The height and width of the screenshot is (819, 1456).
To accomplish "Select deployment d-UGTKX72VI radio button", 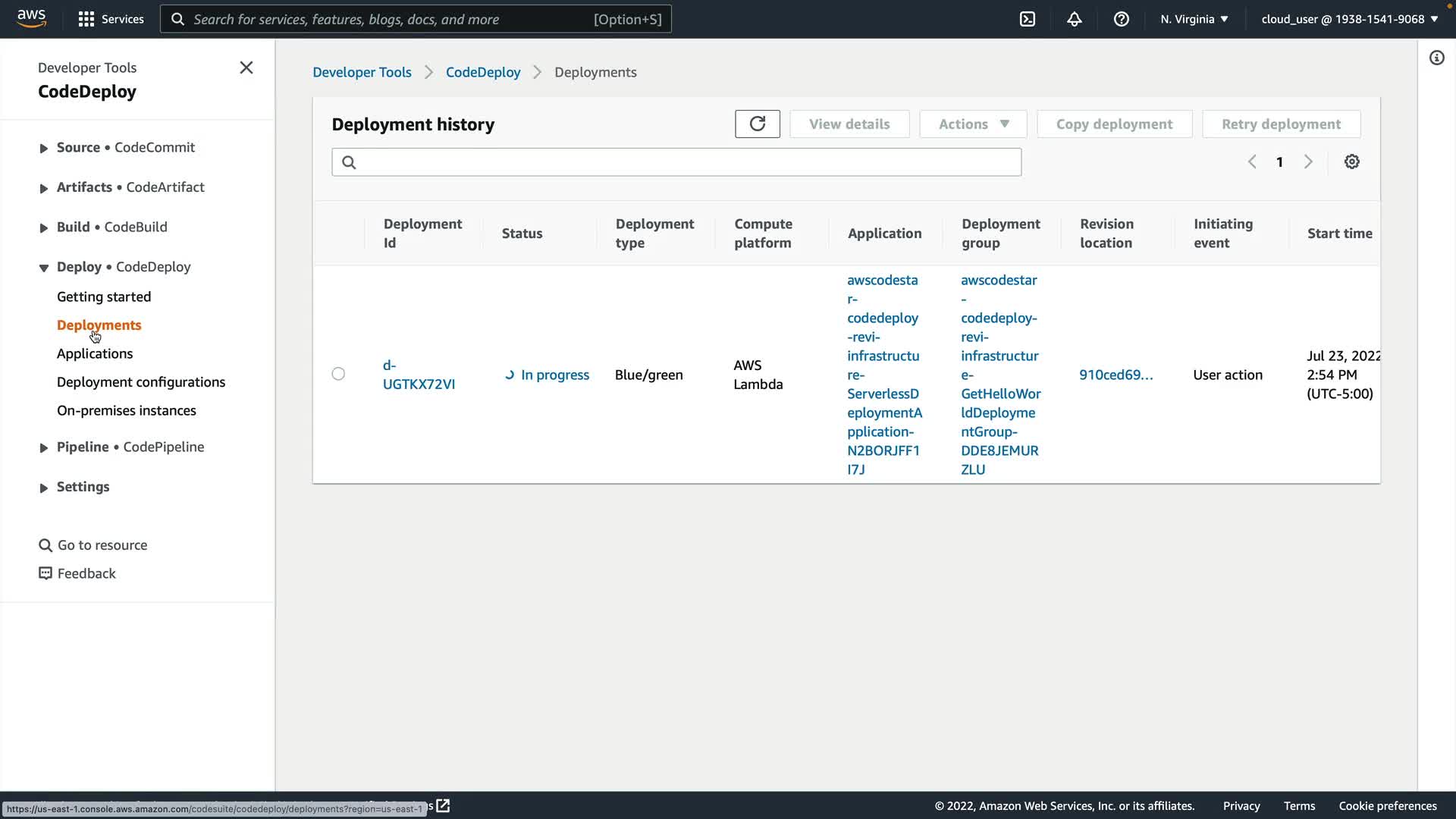I will coord(338,374).
